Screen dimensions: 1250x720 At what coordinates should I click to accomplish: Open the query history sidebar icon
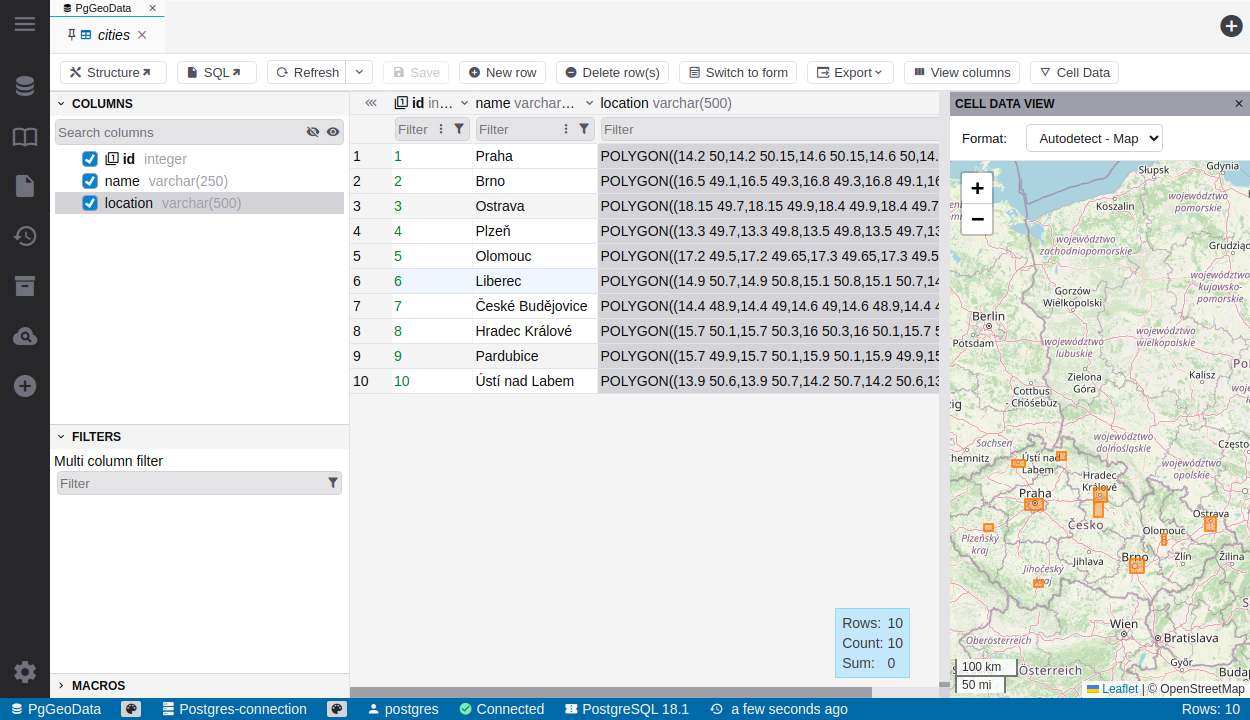pyautogui.click(x=24, y=236)
